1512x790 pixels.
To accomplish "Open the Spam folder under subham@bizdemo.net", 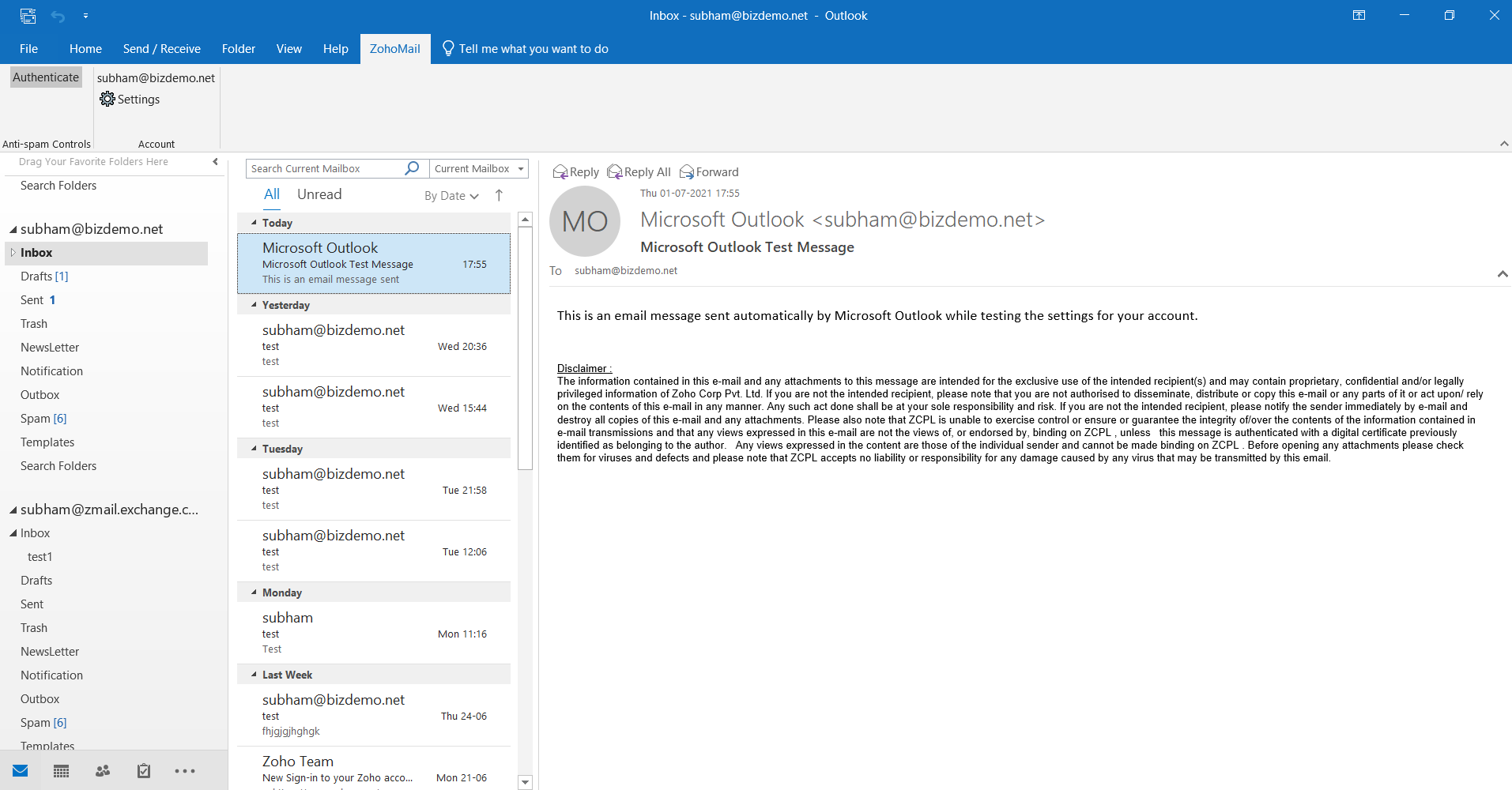I will point(36,419).
